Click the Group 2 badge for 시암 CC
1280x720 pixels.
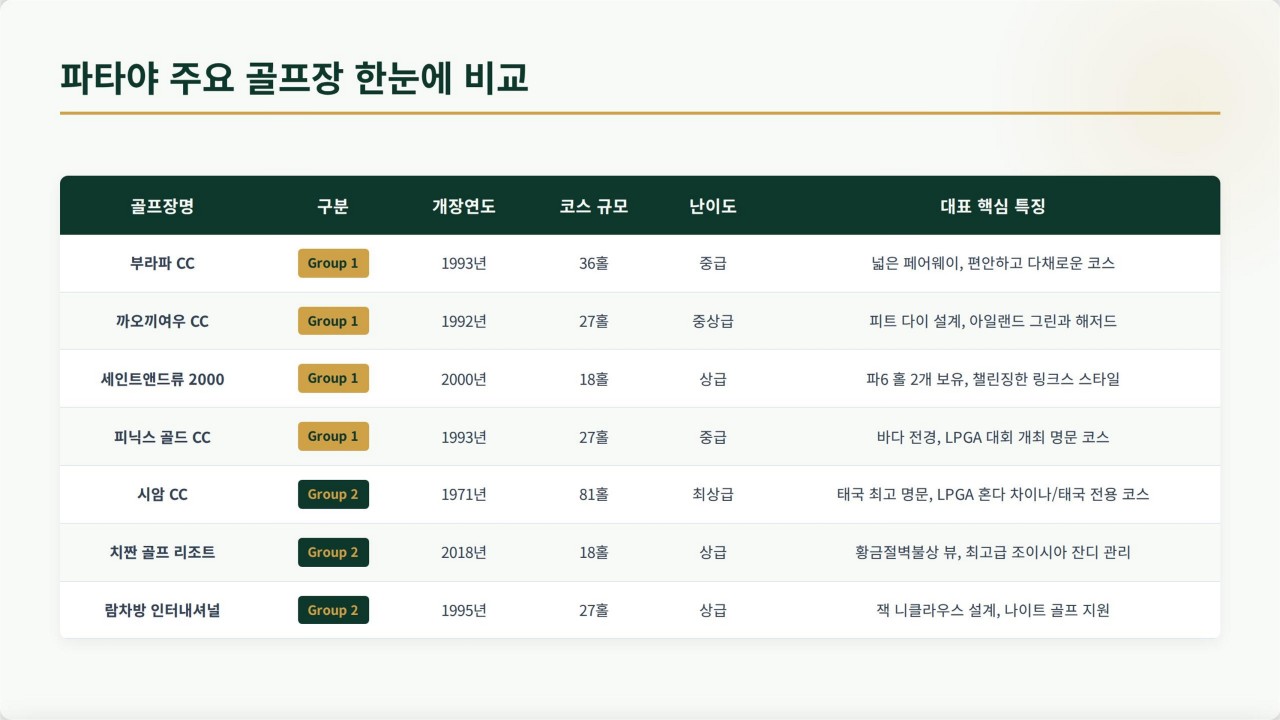pyautogui.click(x=333, y=494)
